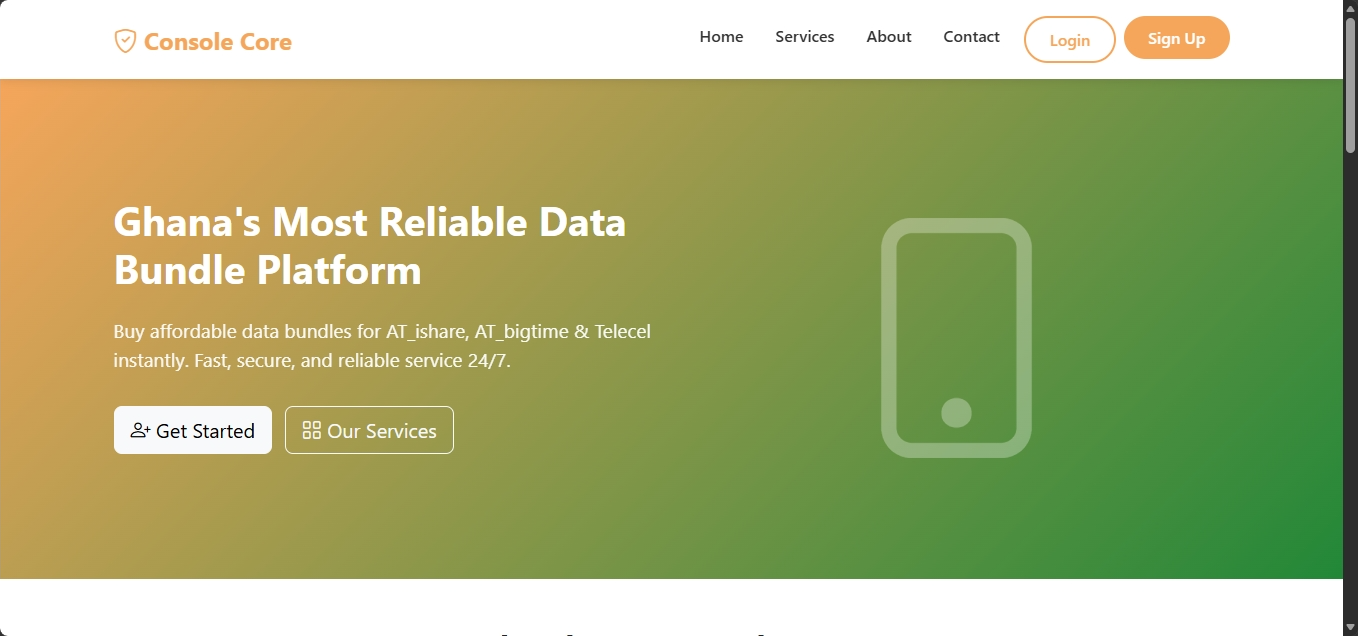
Task: Click the scrollbar down arrow
Action: point(1350,627)
